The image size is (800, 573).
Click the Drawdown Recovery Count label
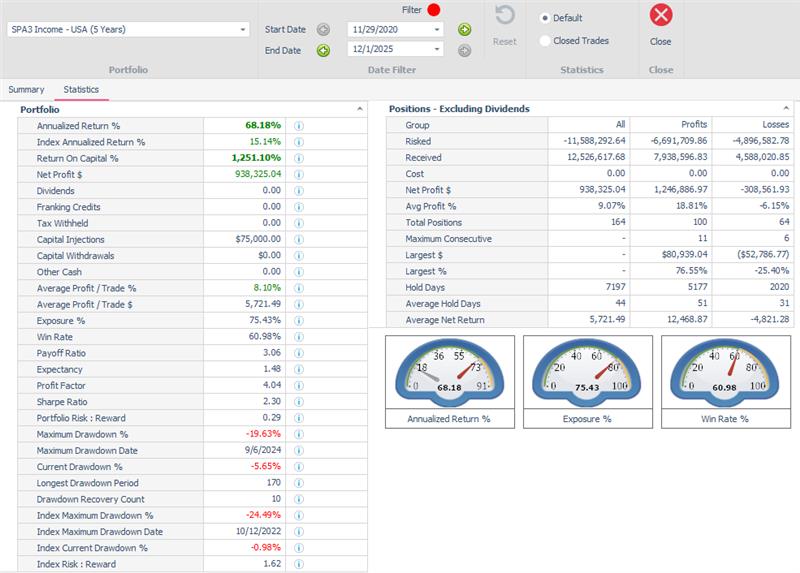(x=90, y=499)
